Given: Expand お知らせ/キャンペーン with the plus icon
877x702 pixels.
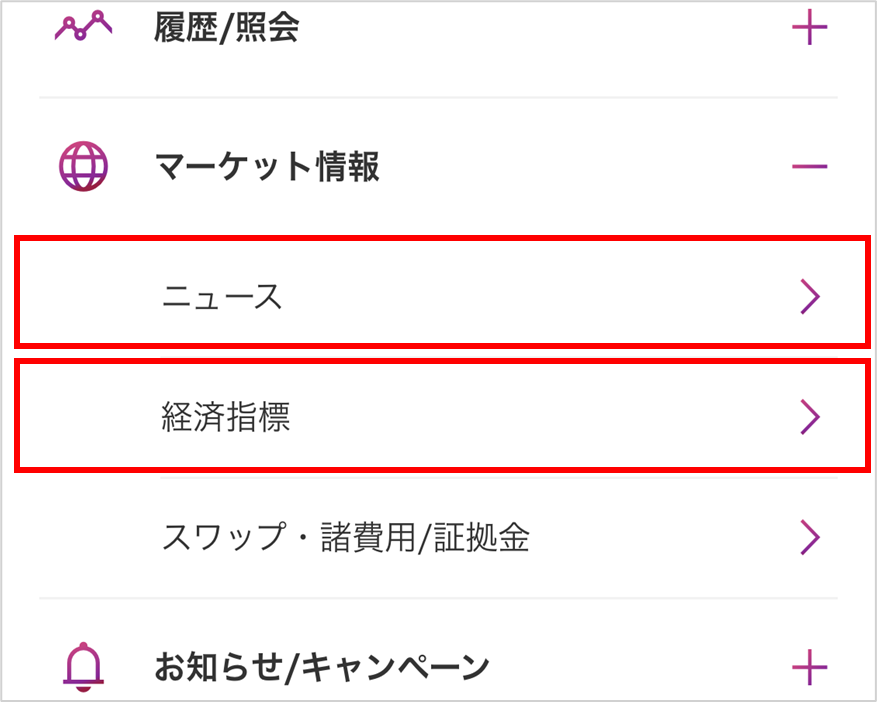Looking at the screenshot, I should [809, 664].
